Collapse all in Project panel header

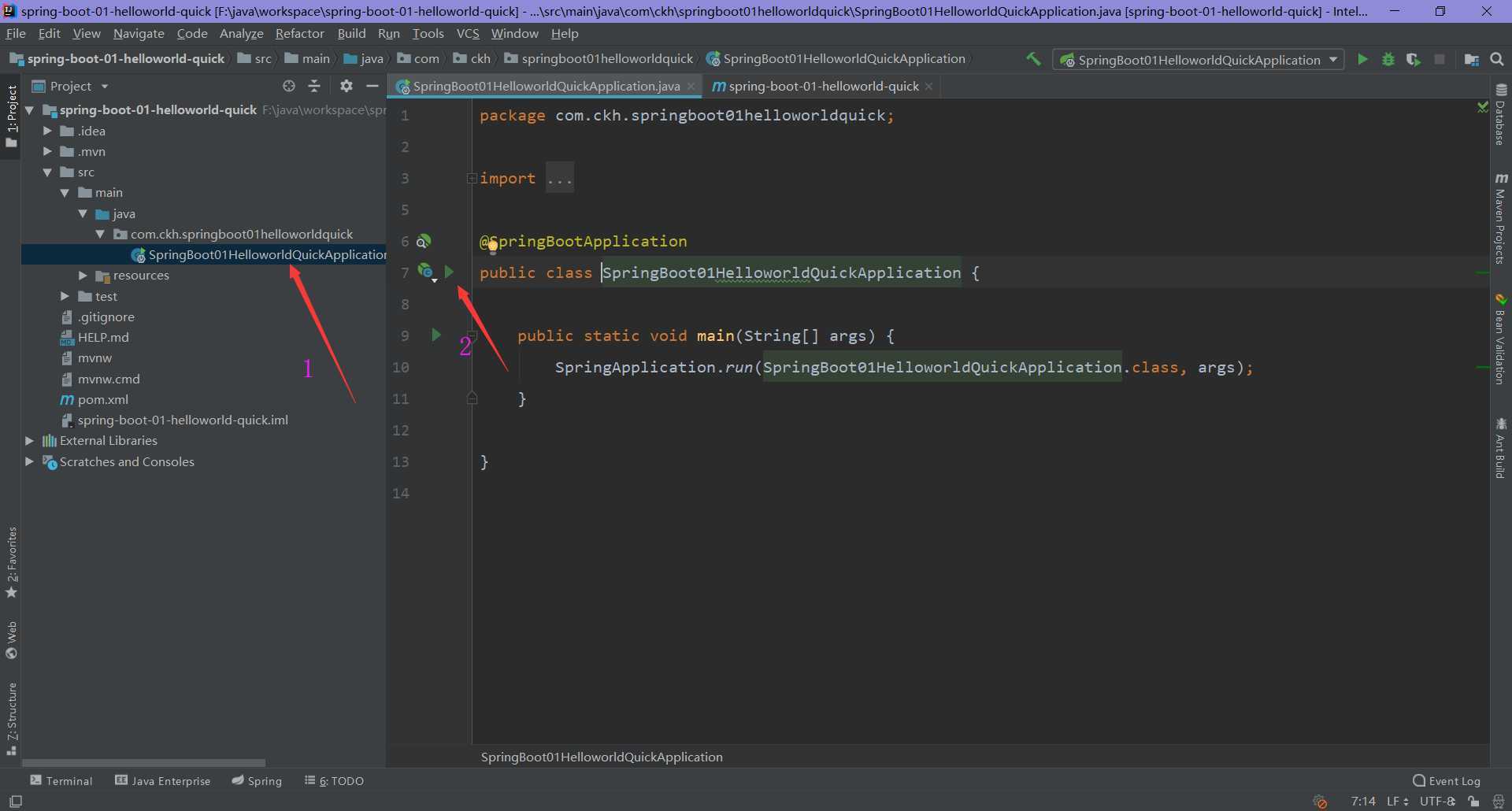(314, 86)
